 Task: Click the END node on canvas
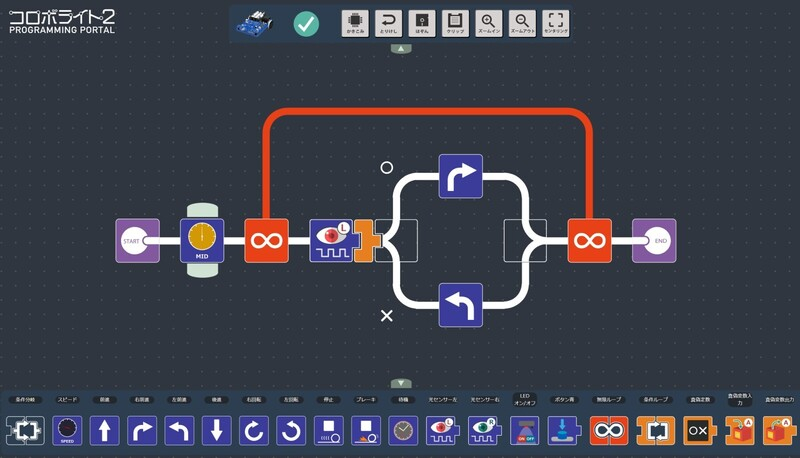pyautogui.click(x=654, y=241)
